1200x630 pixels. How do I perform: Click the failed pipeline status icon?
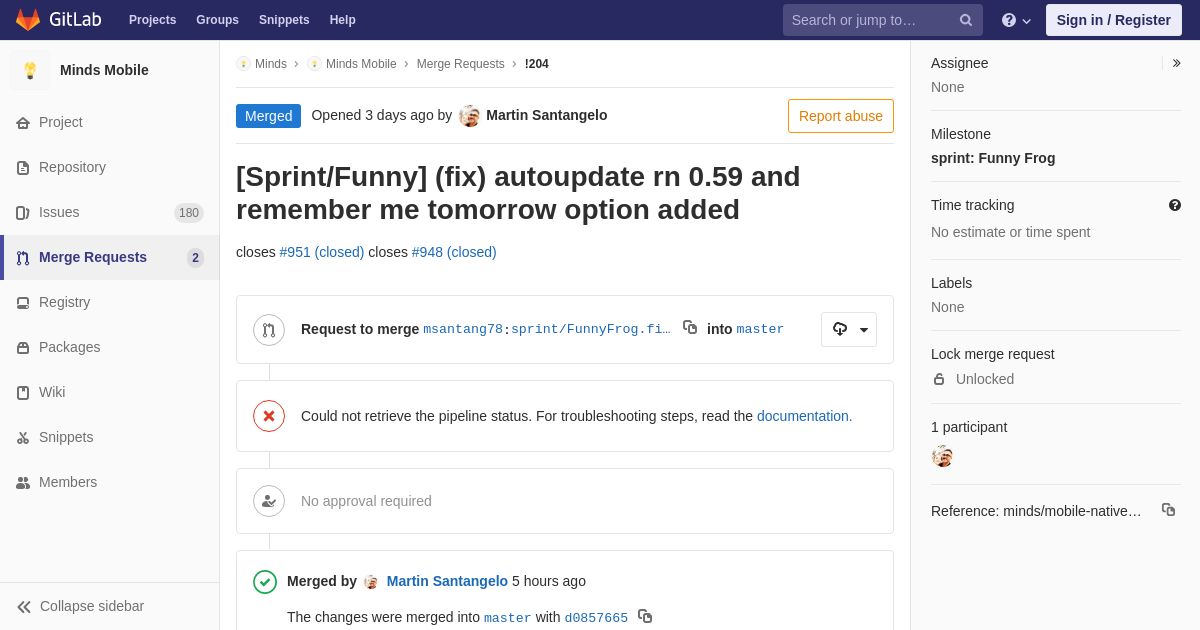coord(269,416)
